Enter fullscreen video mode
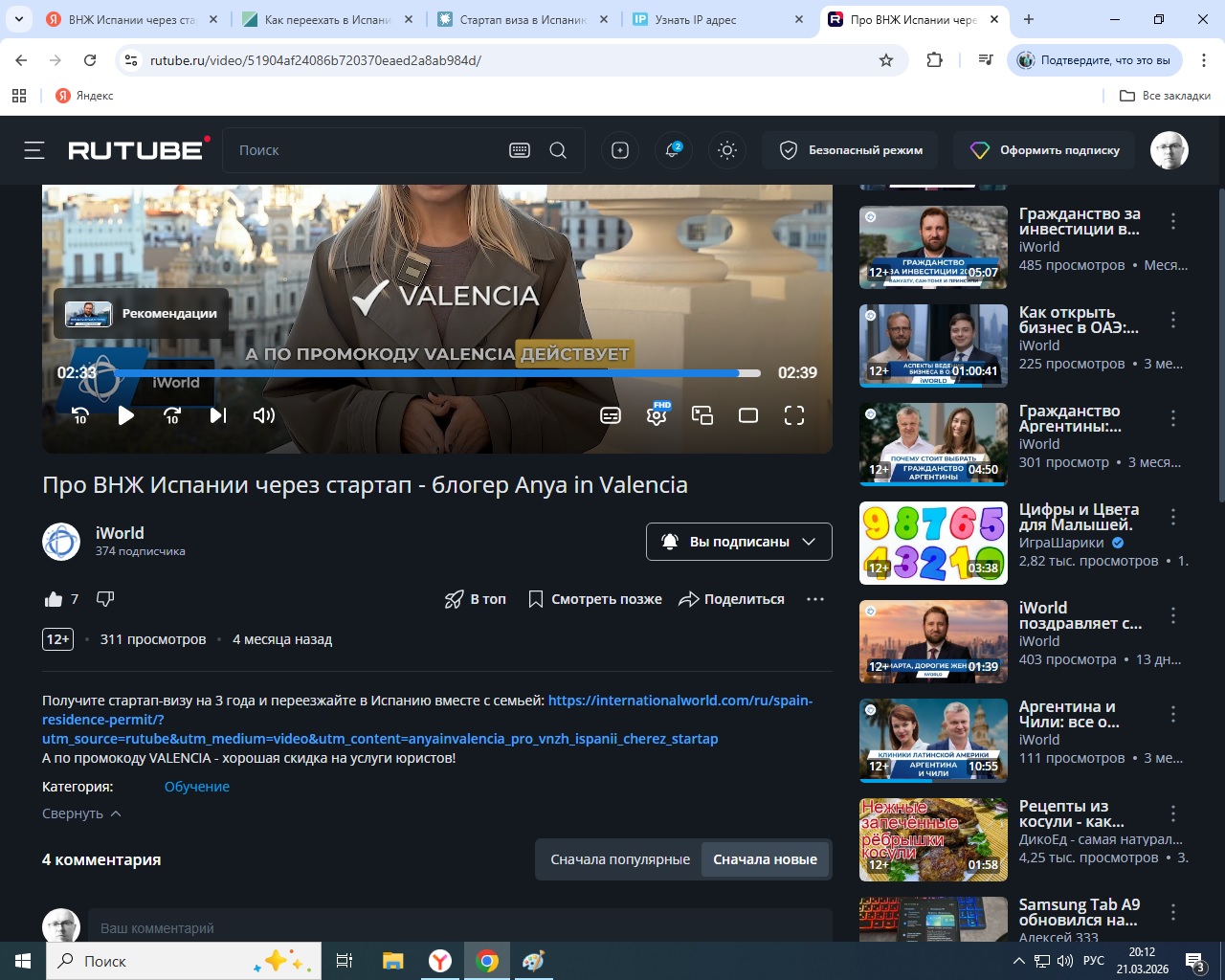The image size is (1225, 980). tap(794, 415)
